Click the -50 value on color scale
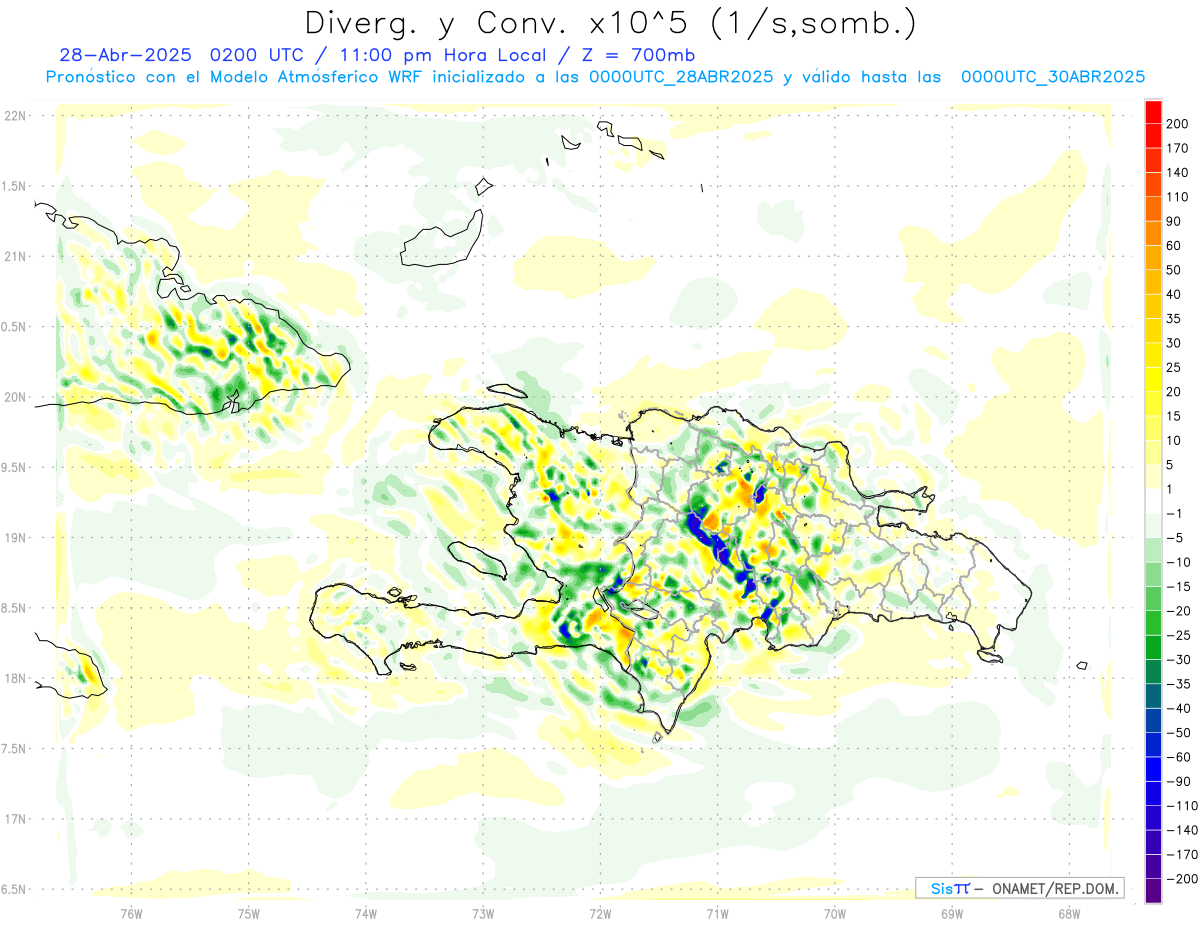Screen dimensions: 1200x927 point(1177,733)
